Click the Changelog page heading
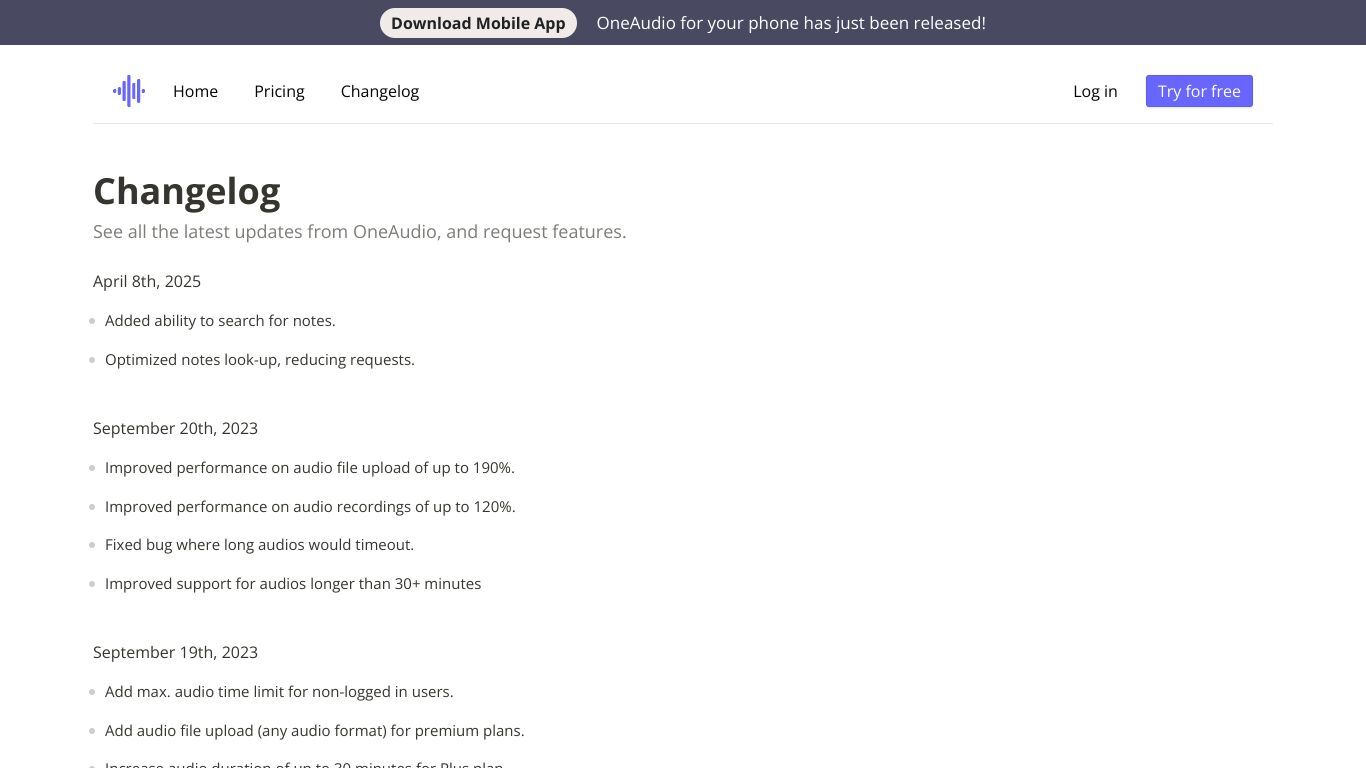Viewport: 1366px width, 768px height. tap(187, 191)
